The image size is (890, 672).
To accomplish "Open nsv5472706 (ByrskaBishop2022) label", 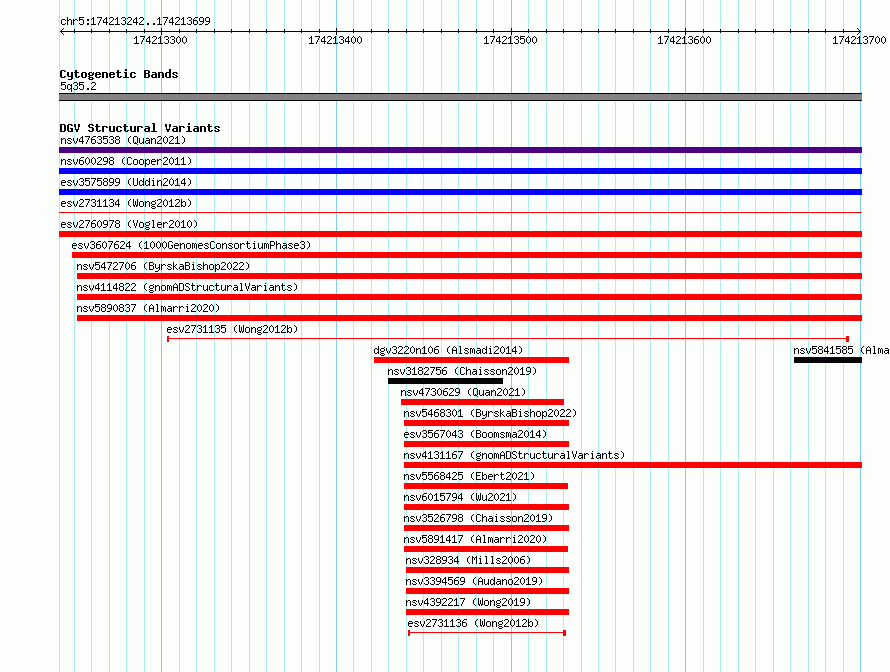I will point(163,266).
